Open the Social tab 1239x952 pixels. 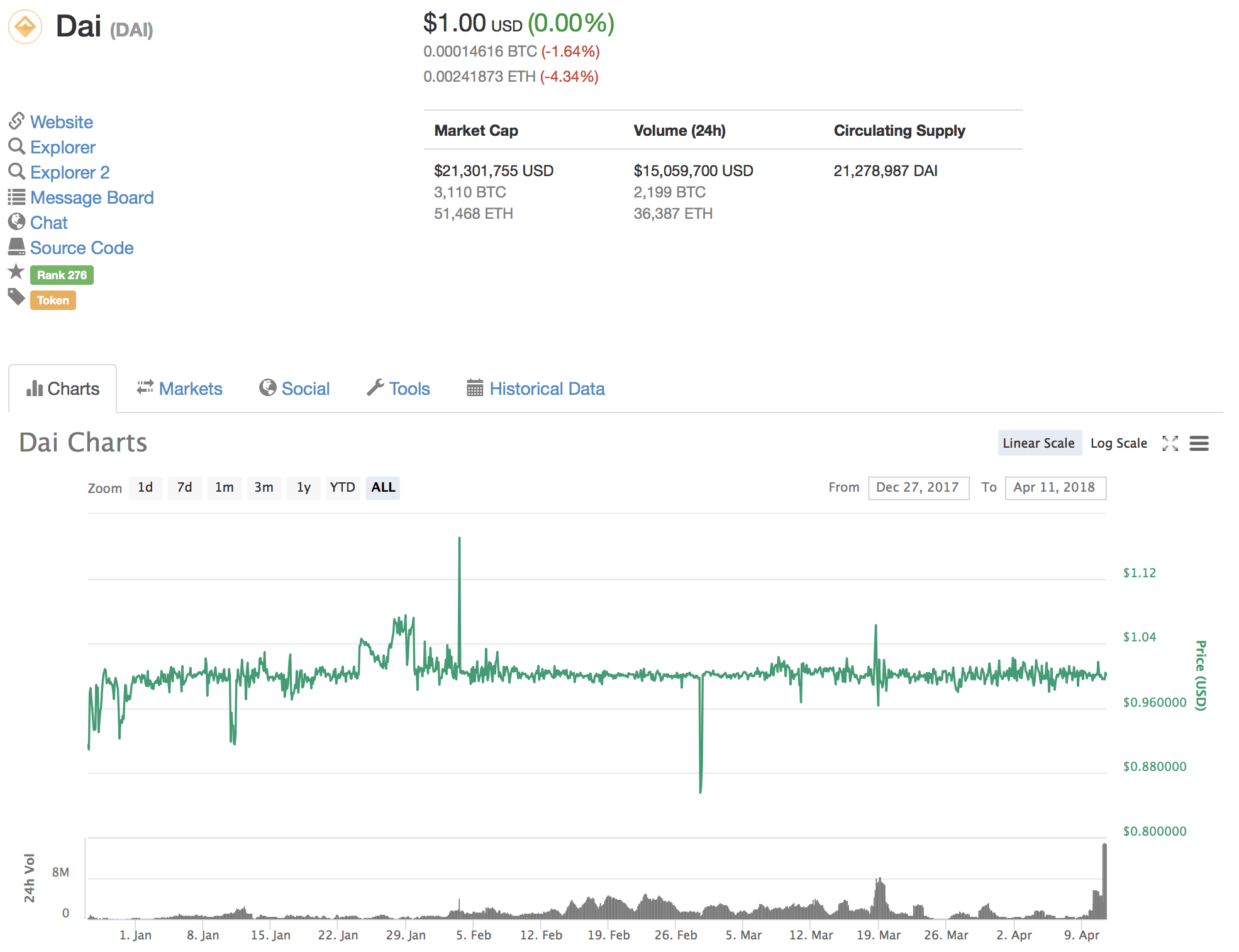(x=294, y=389)
